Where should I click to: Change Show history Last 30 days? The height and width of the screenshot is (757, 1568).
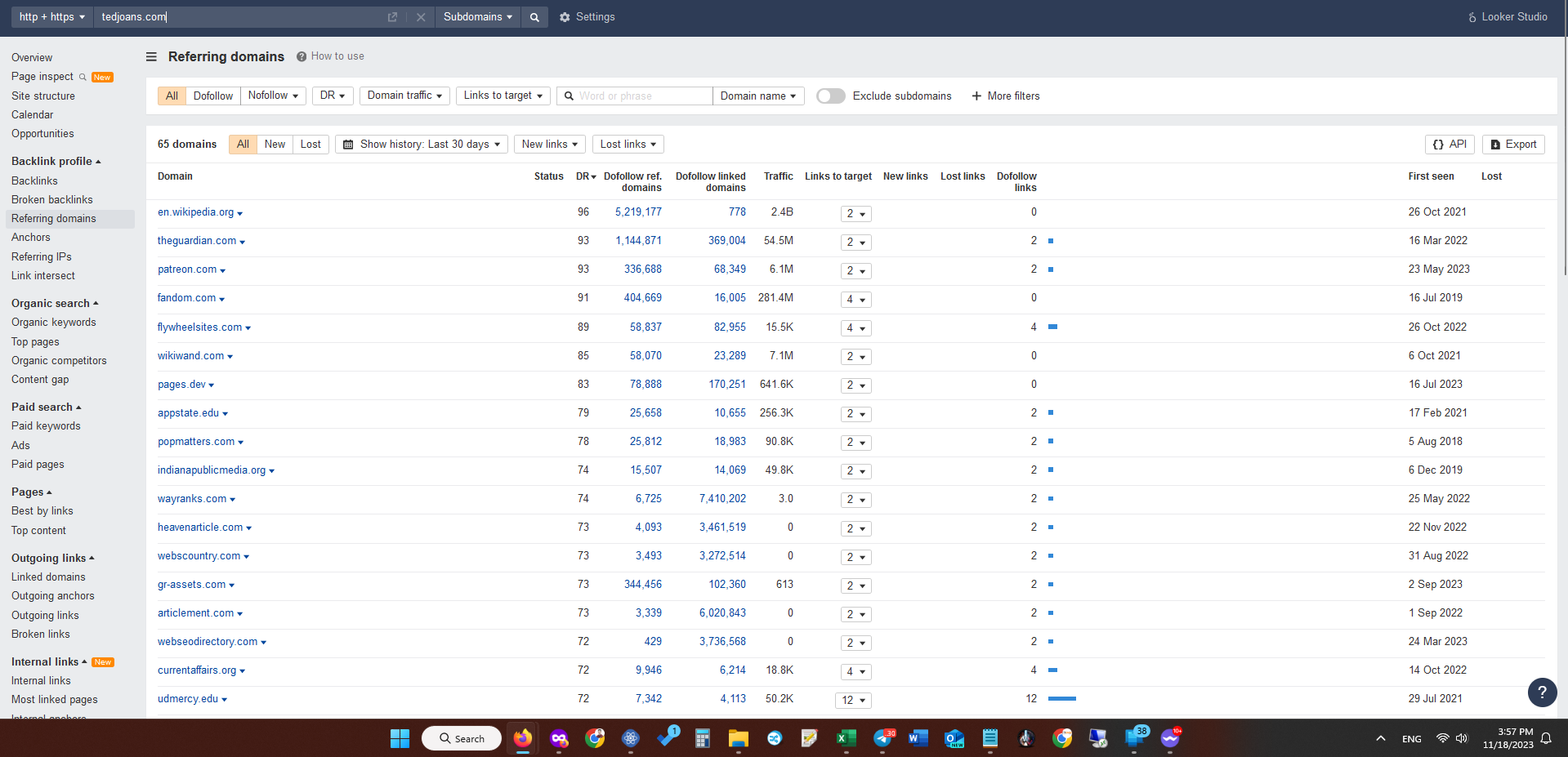coord(422,145)
